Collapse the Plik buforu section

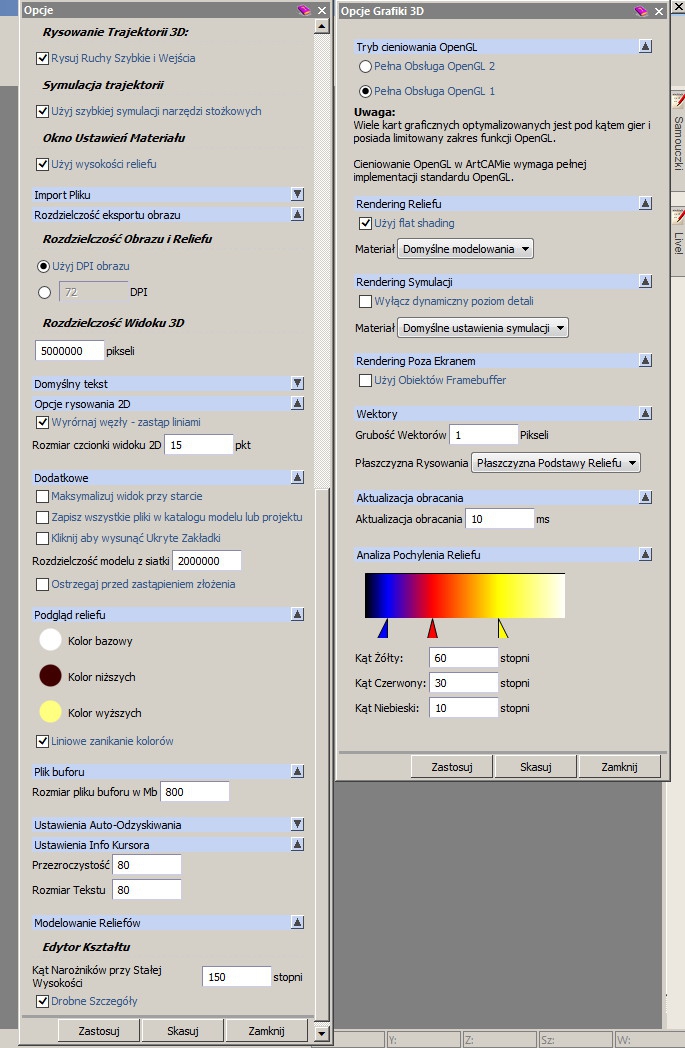pos(298,771)
